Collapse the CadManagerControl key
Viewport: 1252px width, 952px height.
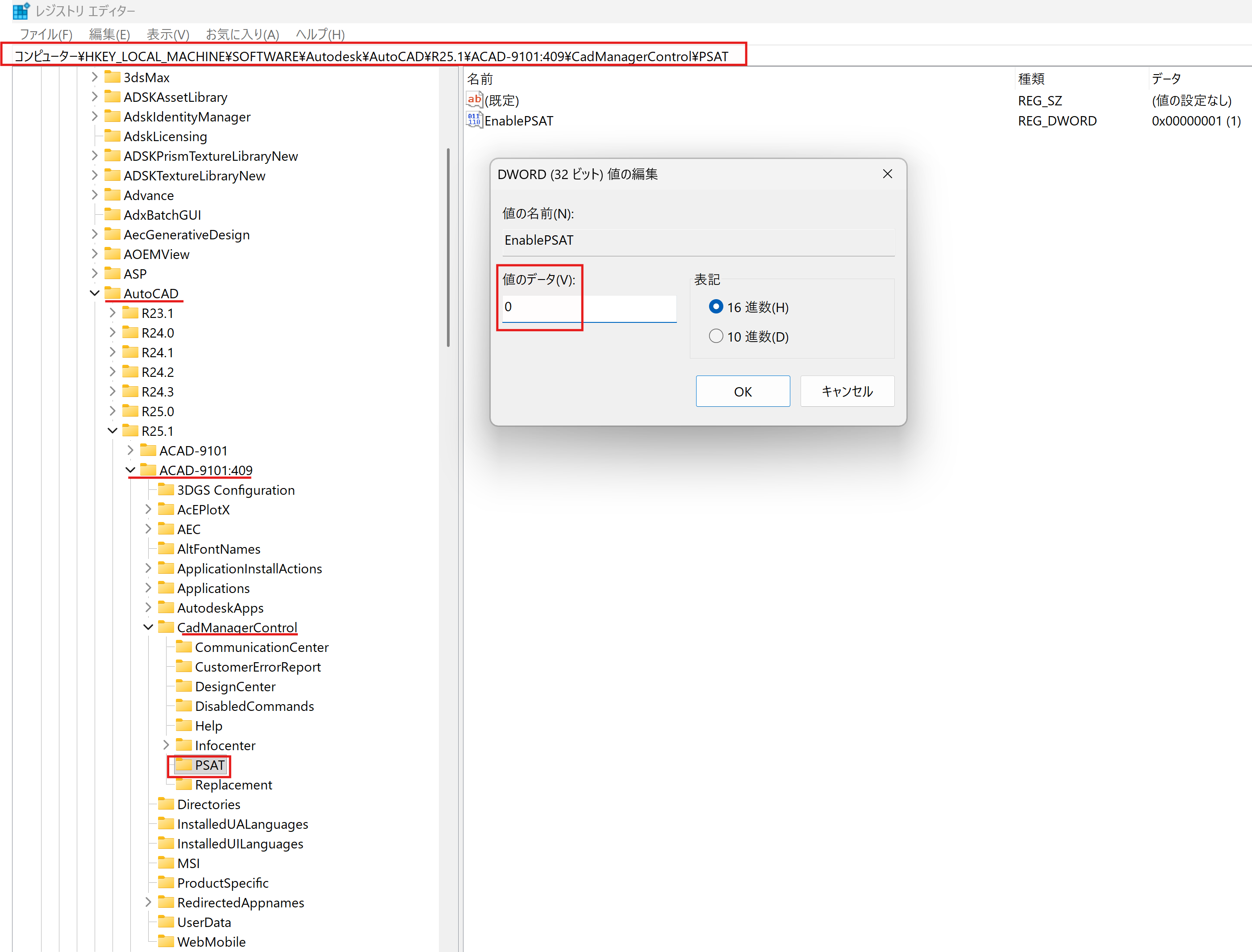[x=148, y=627]
